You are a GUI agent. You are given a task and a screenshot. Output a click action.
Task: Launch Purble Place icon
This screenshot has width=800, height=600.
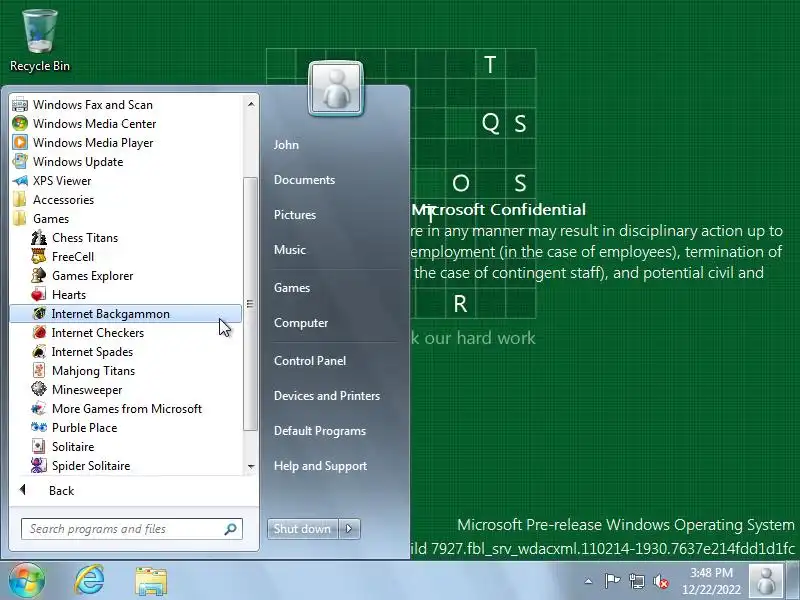pos(39,428)
